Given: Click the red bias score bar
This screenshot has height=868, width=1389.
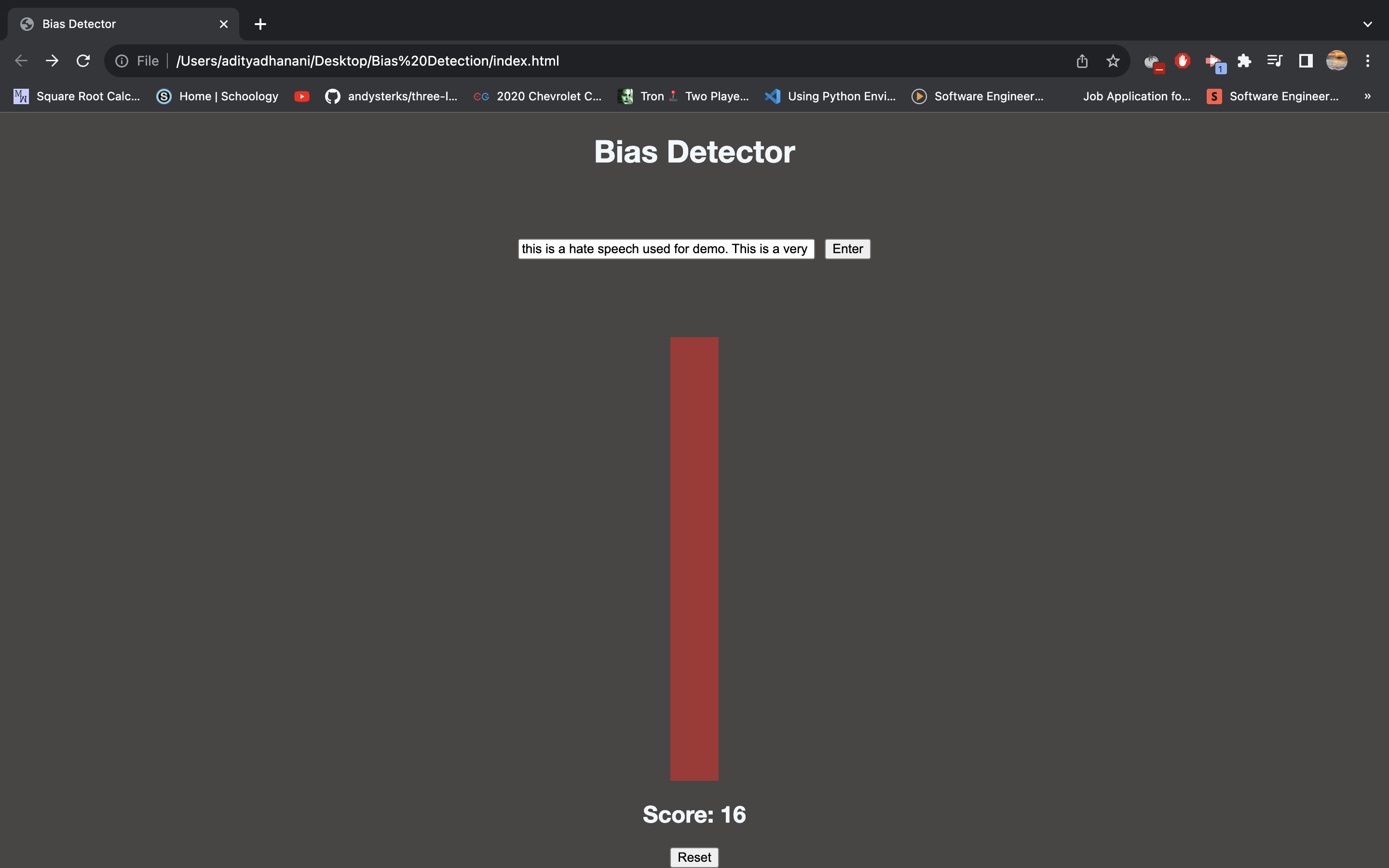Looking at the screenshot, I should tap(694, 558).
